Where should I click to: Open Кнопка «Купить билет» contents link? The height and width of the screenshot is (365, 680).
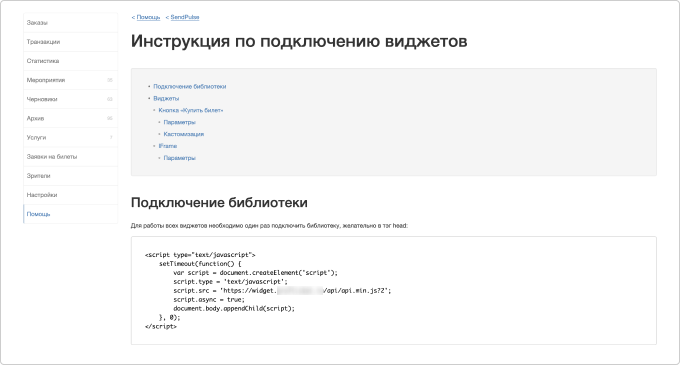tap(191, 111)
